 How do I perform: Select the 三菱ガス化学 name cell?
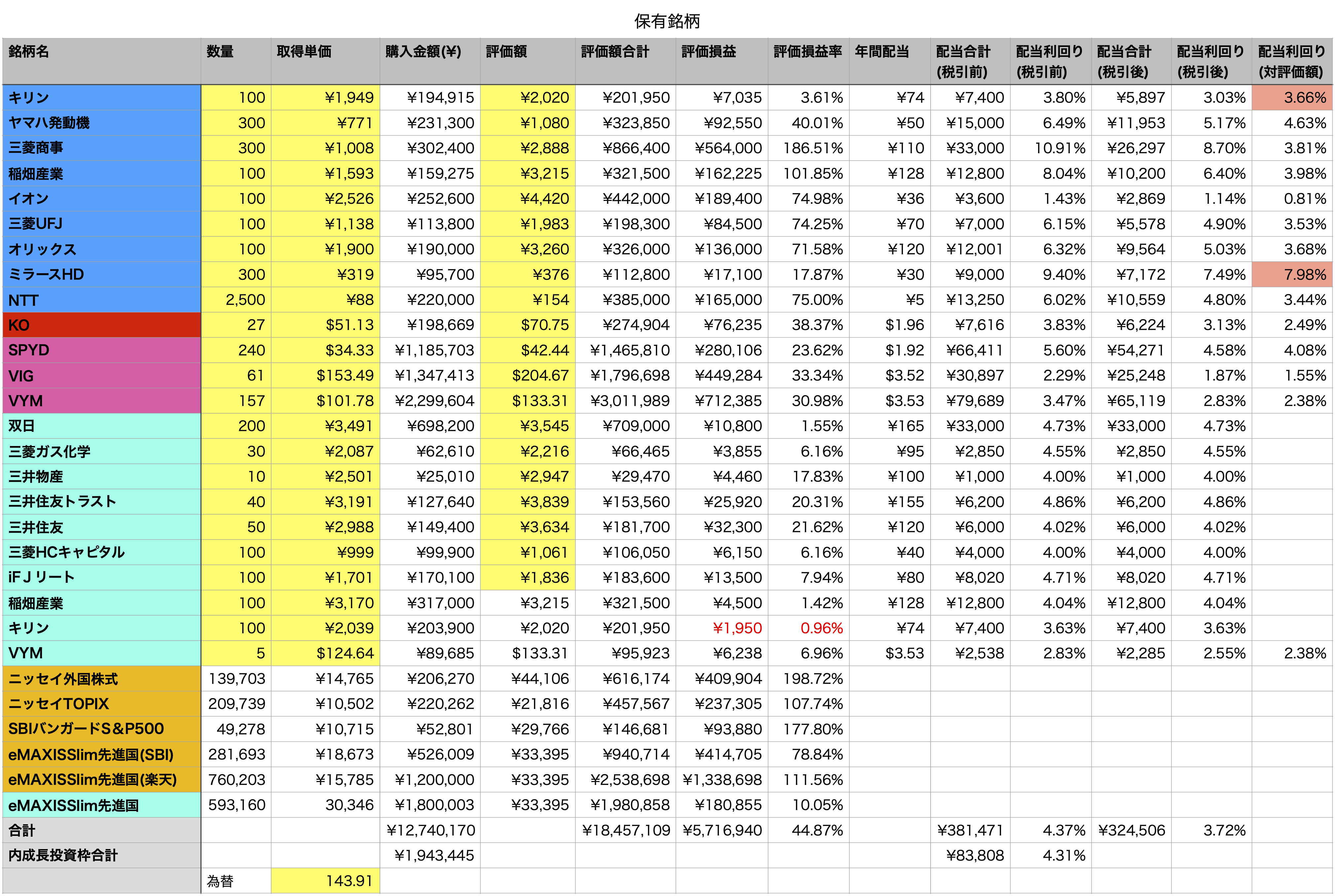[102, 451]
